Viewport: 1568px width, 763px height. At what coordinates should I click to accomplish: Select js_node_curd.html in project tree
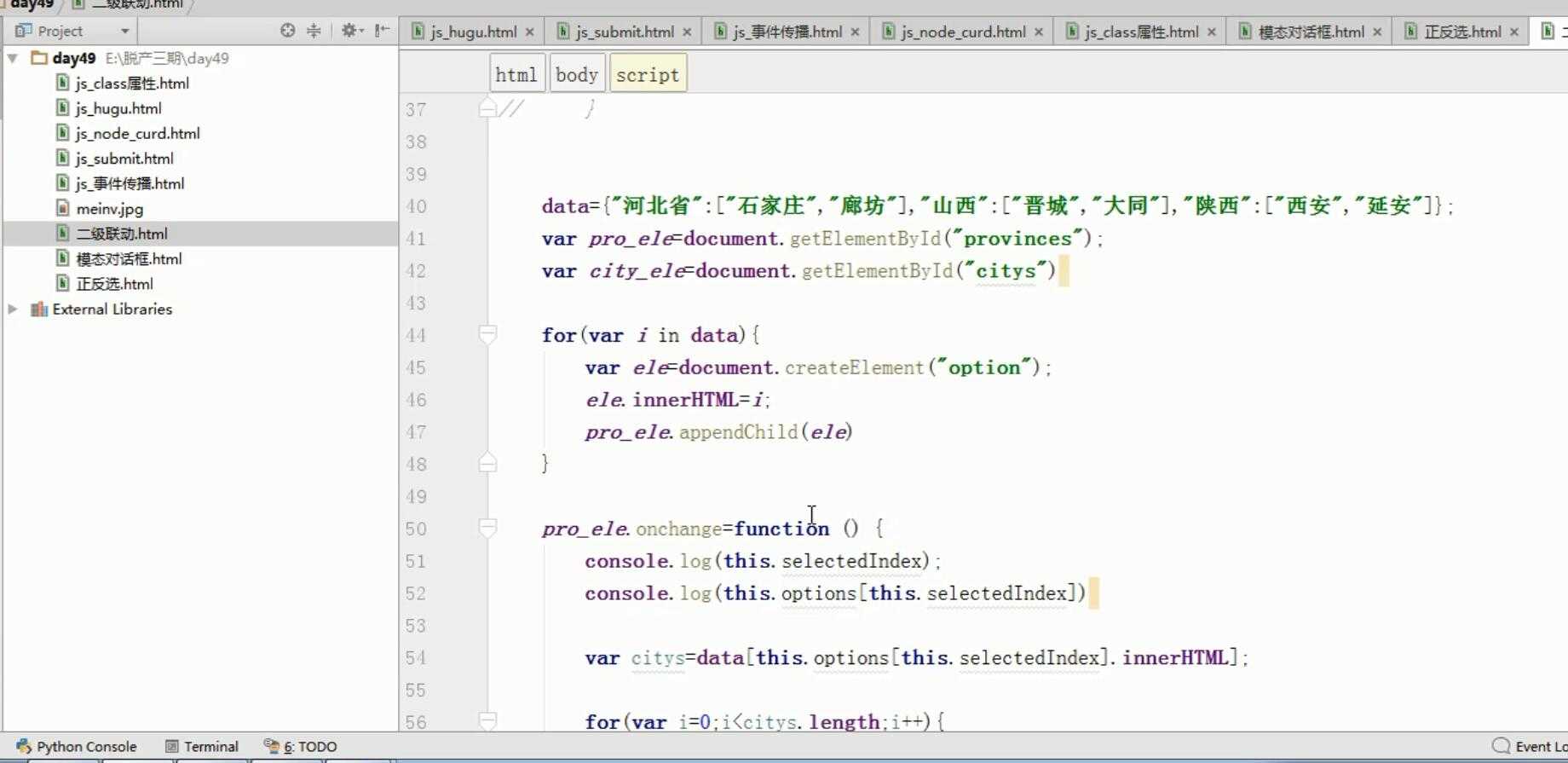click(137, 133)
